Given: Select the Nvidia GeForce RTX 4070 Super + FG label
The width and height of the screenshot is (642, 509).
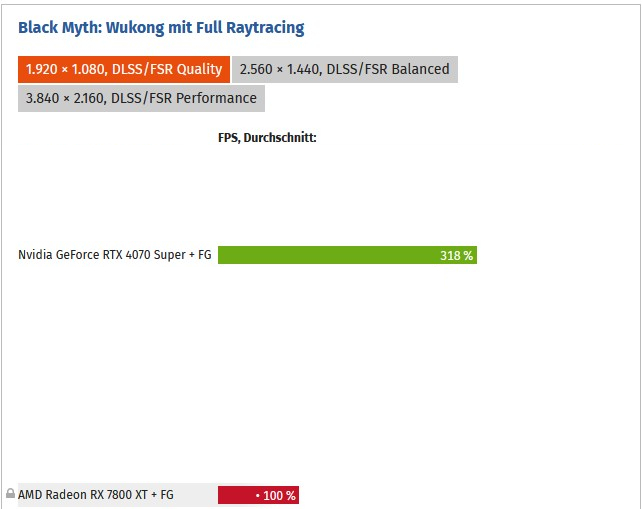Looking at the screenshot, I should (x=115, y=255).
